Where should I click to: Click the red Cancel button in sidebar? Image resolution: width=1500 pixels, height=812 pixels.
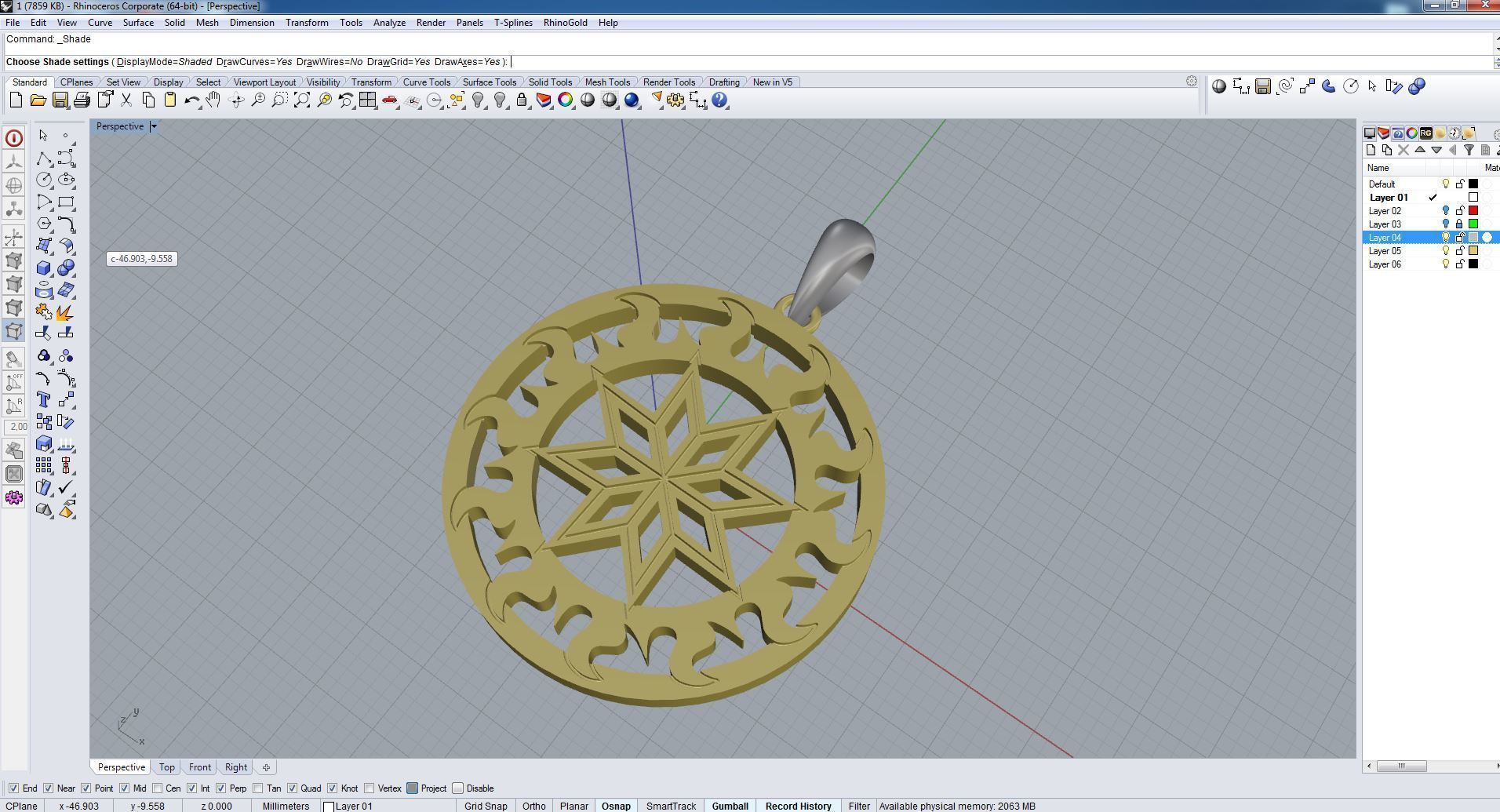pyautogui.click(x=14, y=138)
